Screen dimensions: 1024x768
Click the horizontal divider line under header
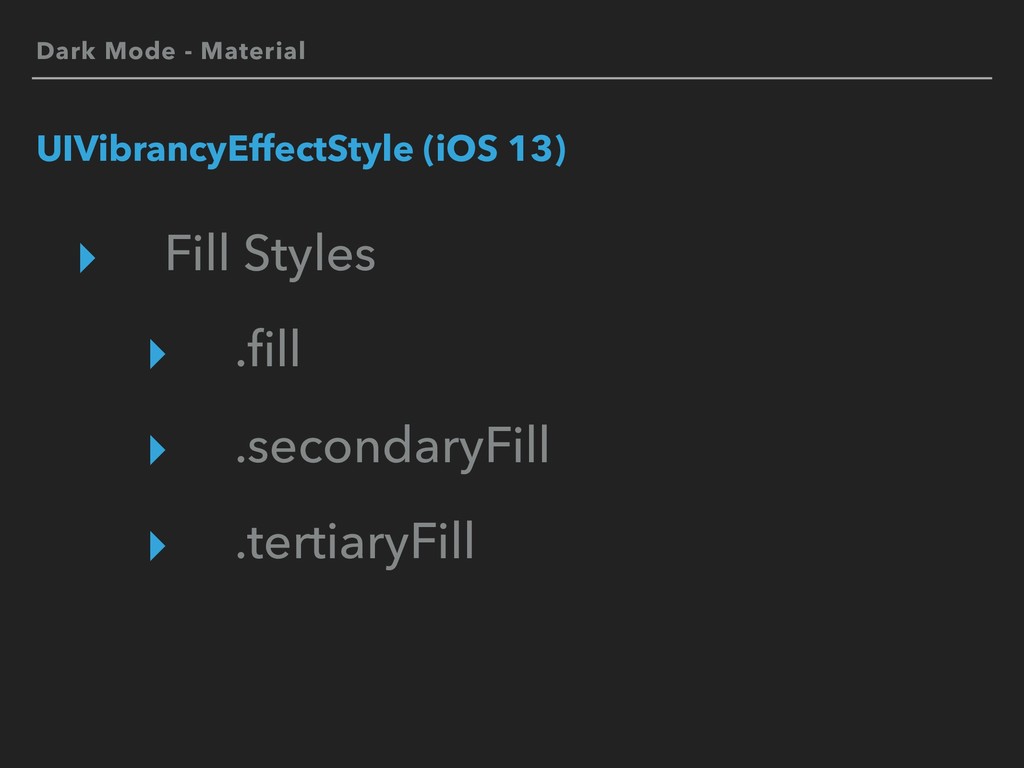512,78
